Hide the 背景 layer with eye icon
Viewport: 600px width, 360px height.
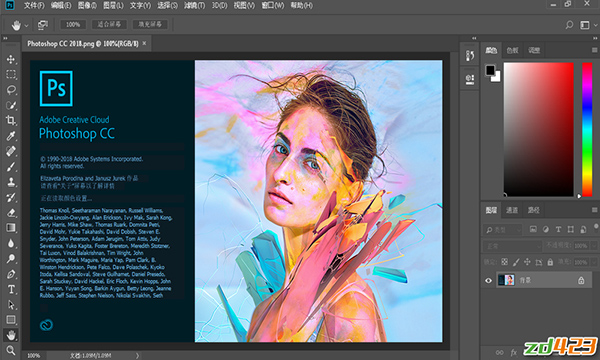tap(488, 280)
